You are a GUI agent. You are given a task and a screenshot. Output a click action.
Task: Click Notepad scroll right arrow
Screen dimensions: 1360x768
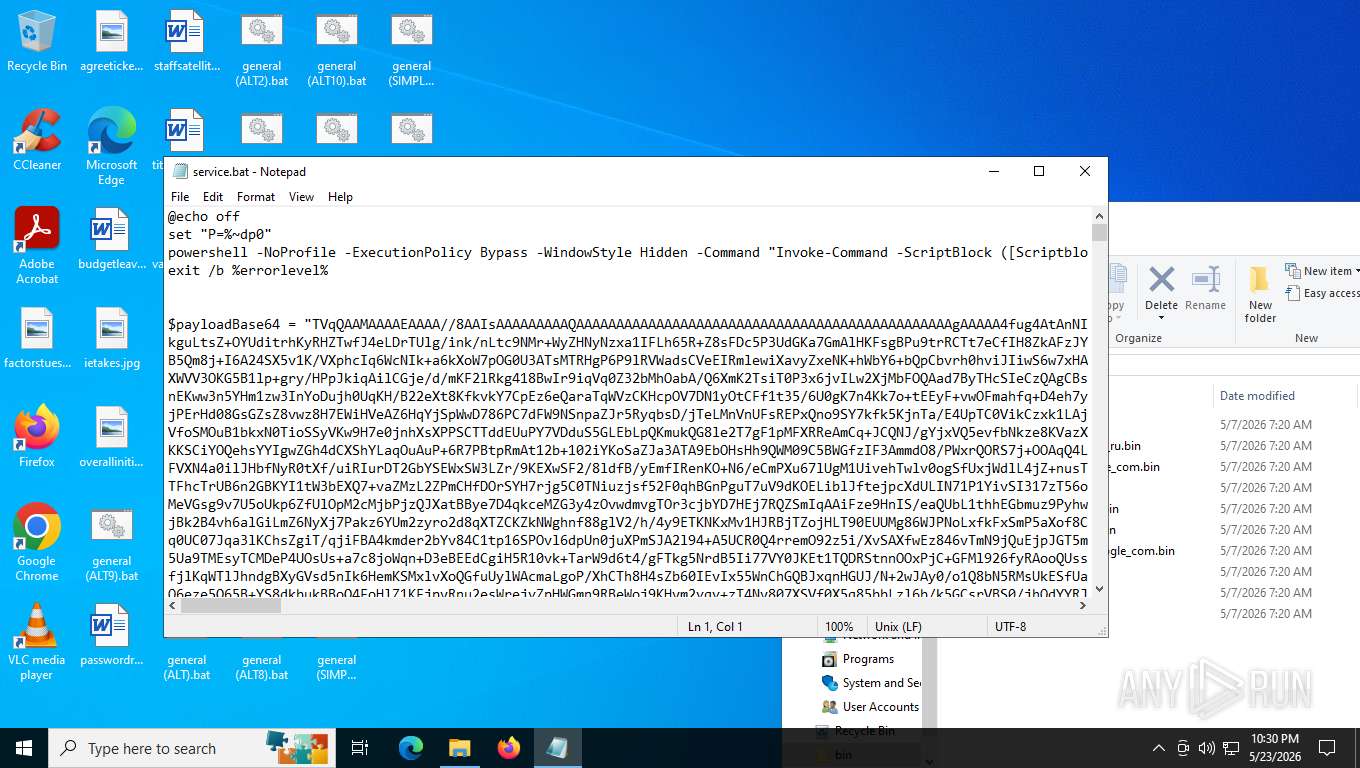[1082, 605]
